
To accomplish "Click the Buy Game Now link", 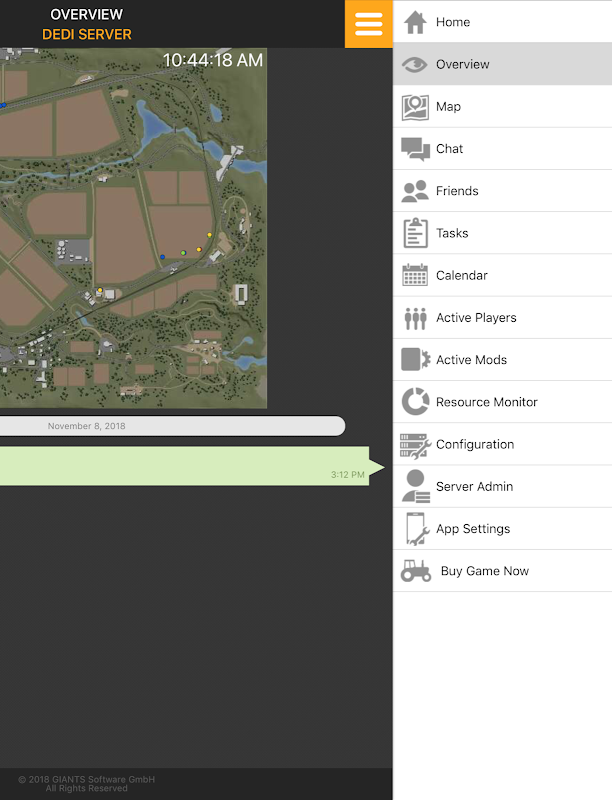I will click(484, 571).
